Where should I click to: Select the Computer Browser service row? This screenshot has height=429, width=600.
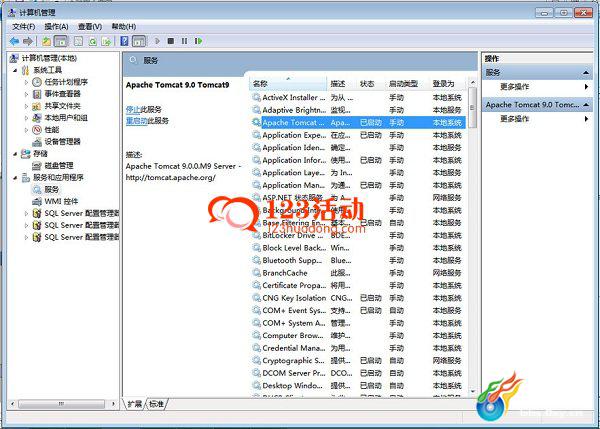359,336
